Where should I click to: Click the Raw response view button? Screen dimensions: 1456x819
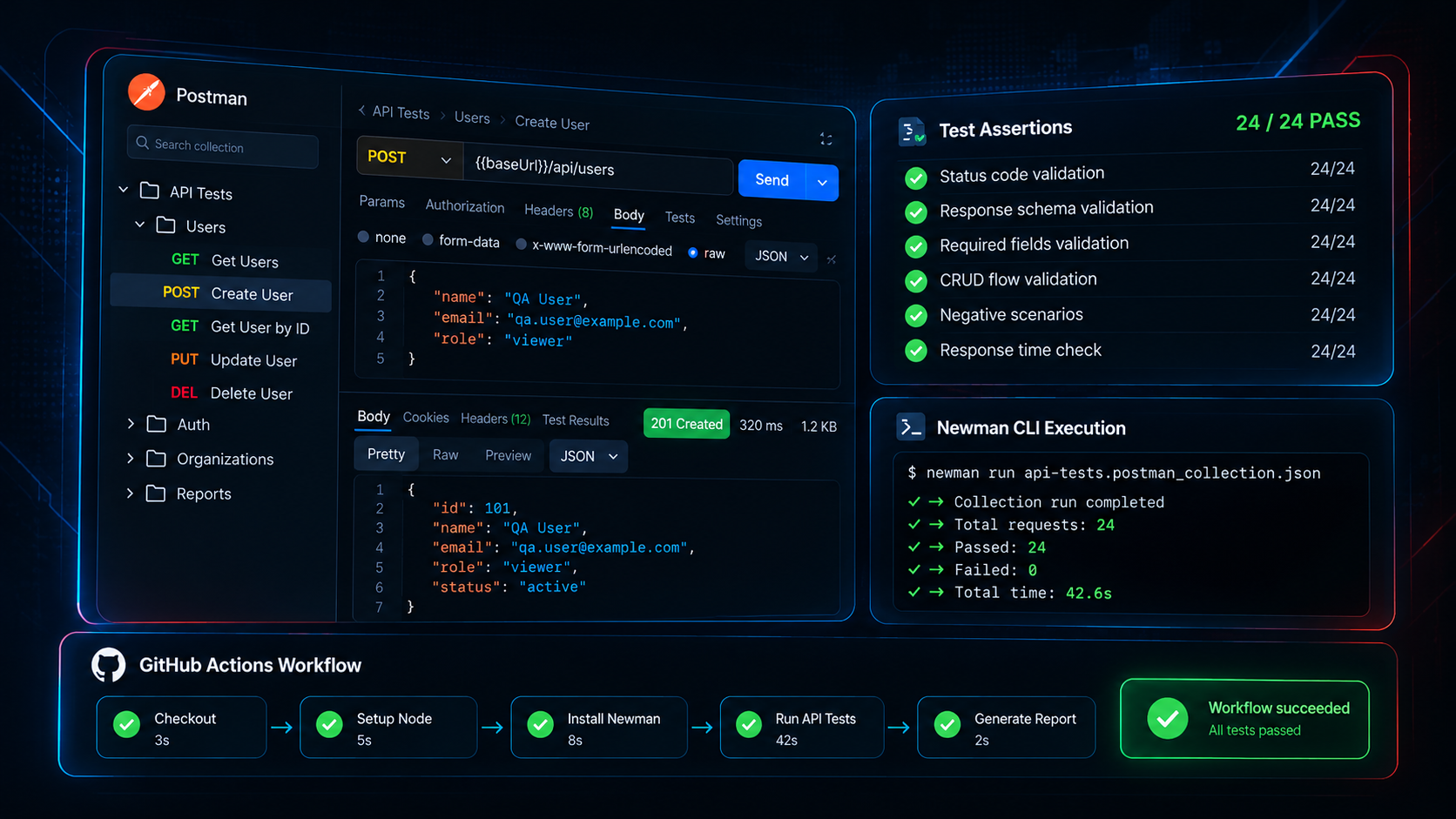click(x=445, y=455)
